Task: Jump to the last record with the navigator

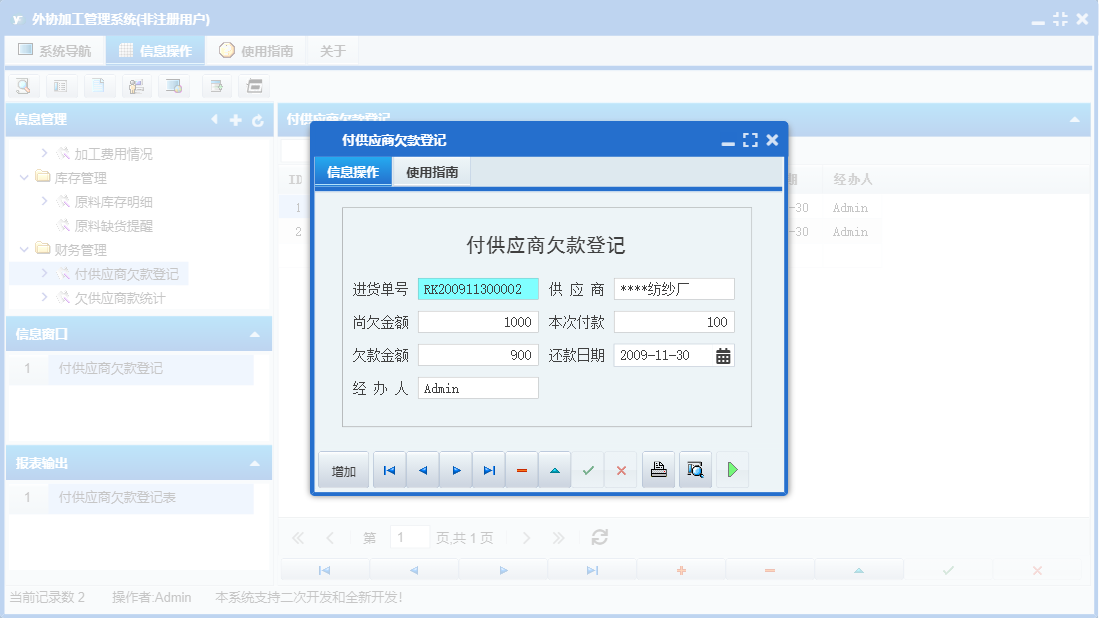Action: click(488, 469)
